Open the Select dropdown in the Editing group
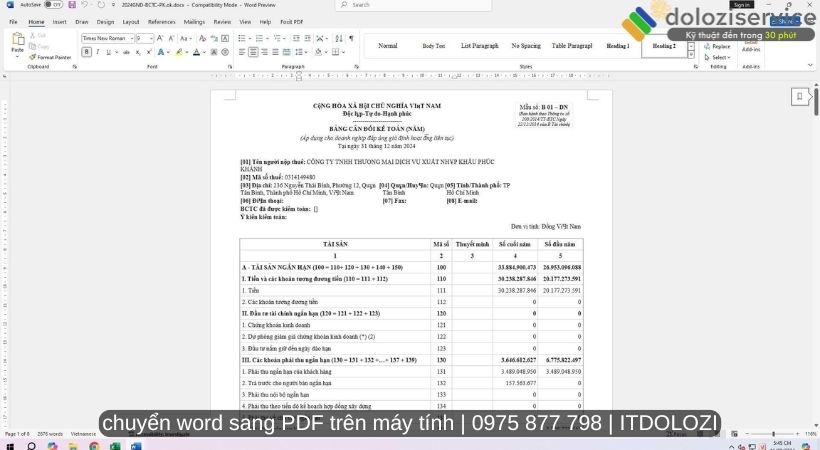Viewport: 820px width, 450px height. (x=718, y=57)
